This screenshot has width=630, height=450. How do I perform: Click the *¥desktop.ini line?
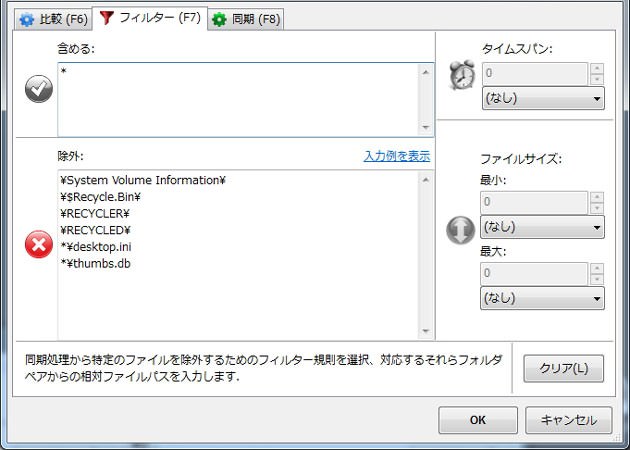coord(96,247)
